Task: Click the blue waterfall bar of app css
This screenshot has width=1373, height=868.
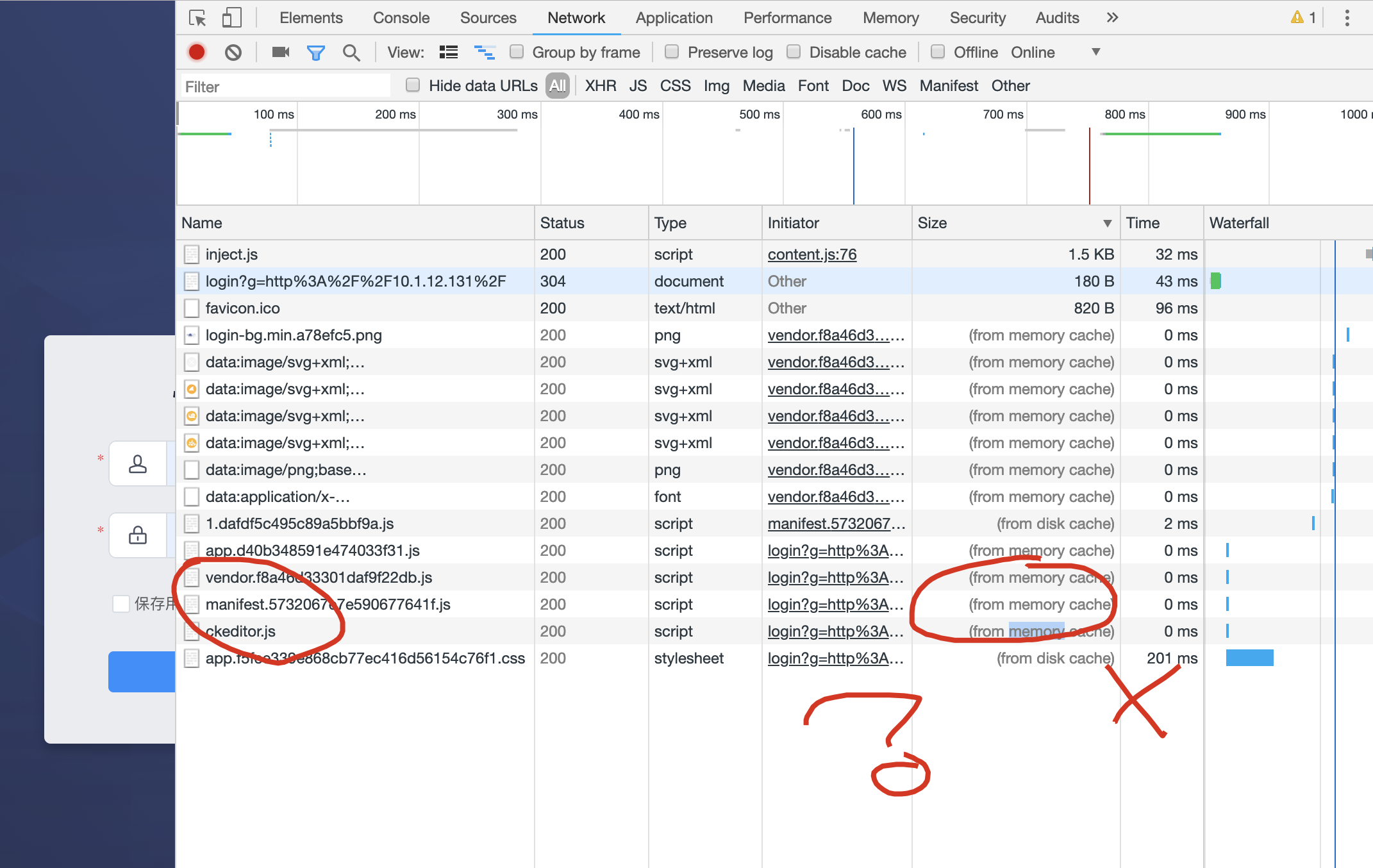Action: pos(1249,658)
